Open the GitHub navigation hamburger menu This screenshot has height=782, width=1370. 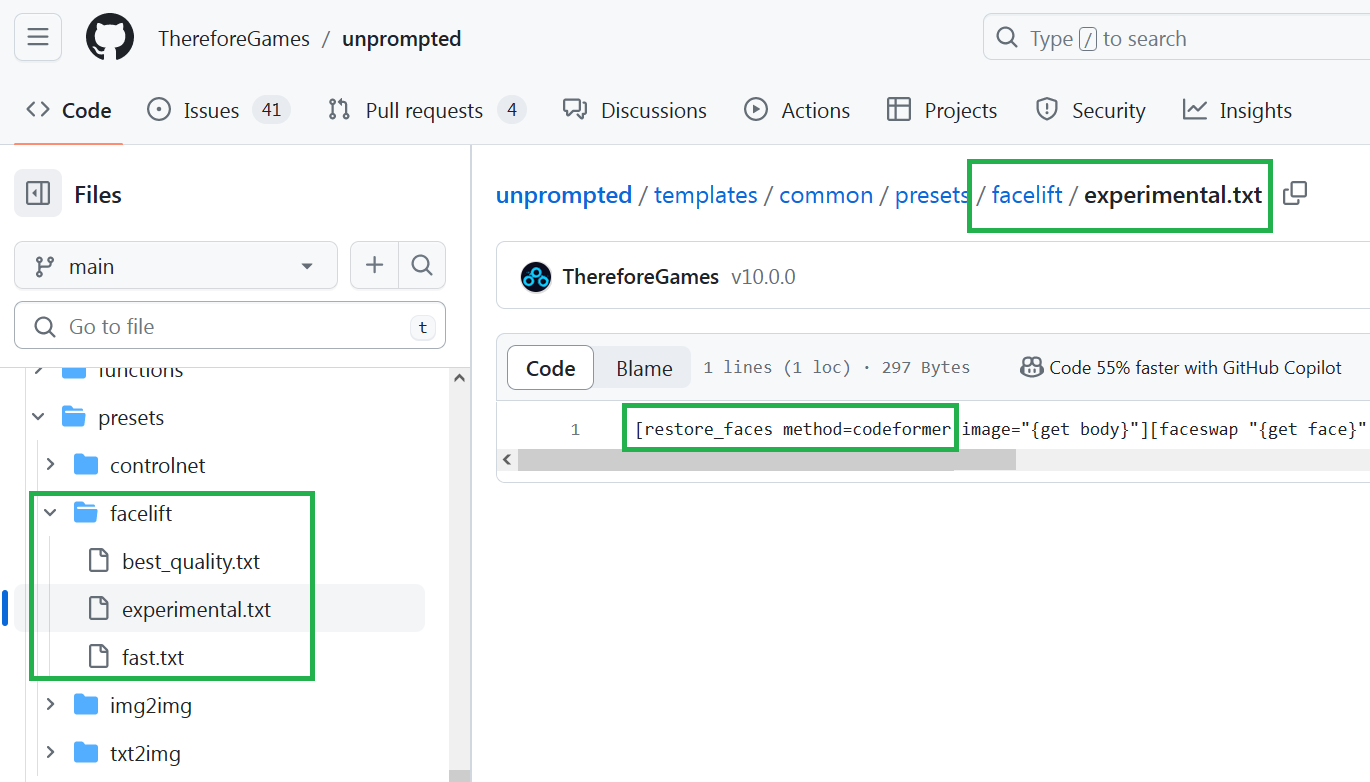(x=37, y=37)
